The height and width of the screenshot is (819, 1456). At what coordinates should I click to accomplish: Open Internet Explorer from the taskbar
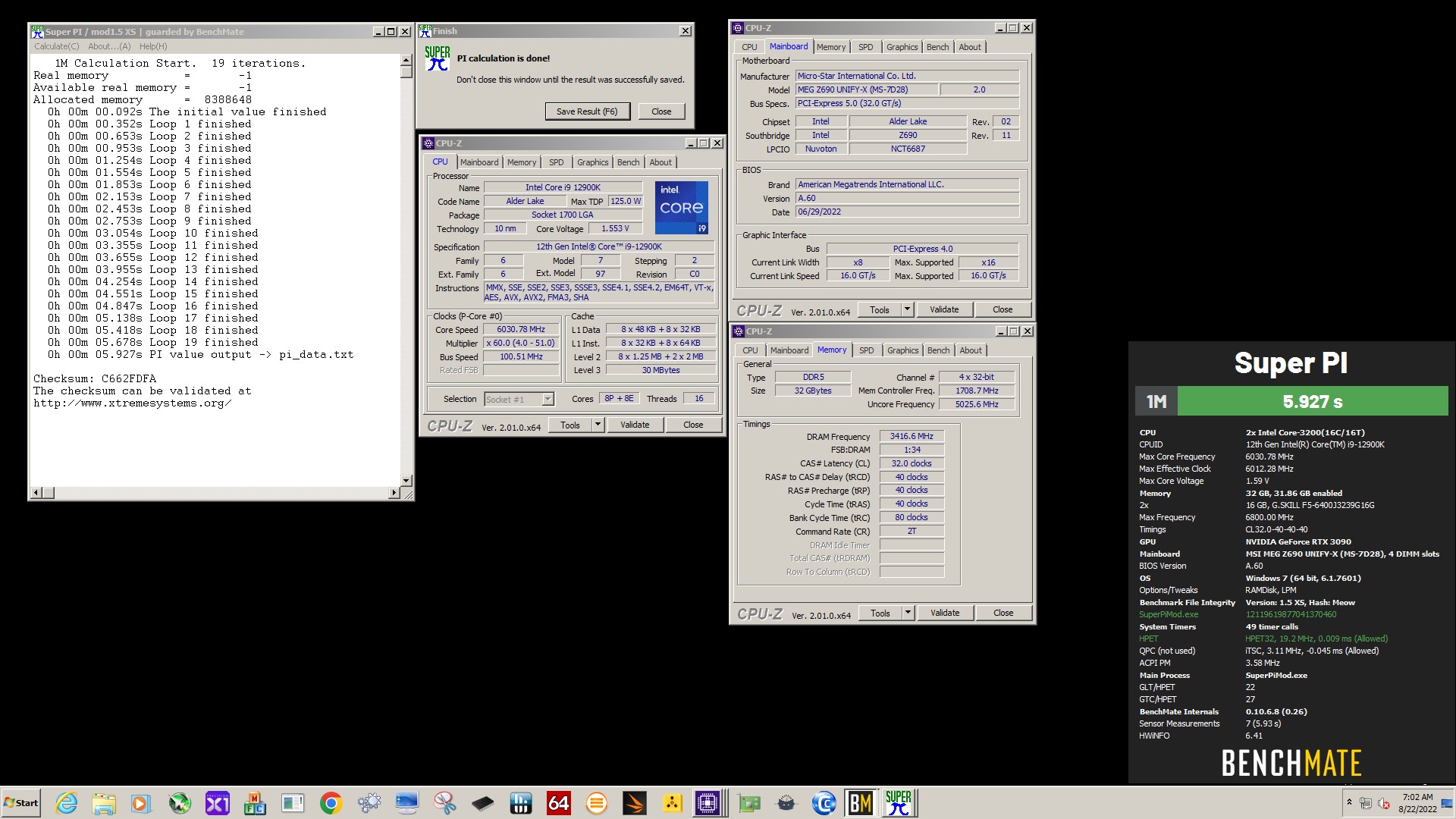pyautogui.click(x=66, y=803)
